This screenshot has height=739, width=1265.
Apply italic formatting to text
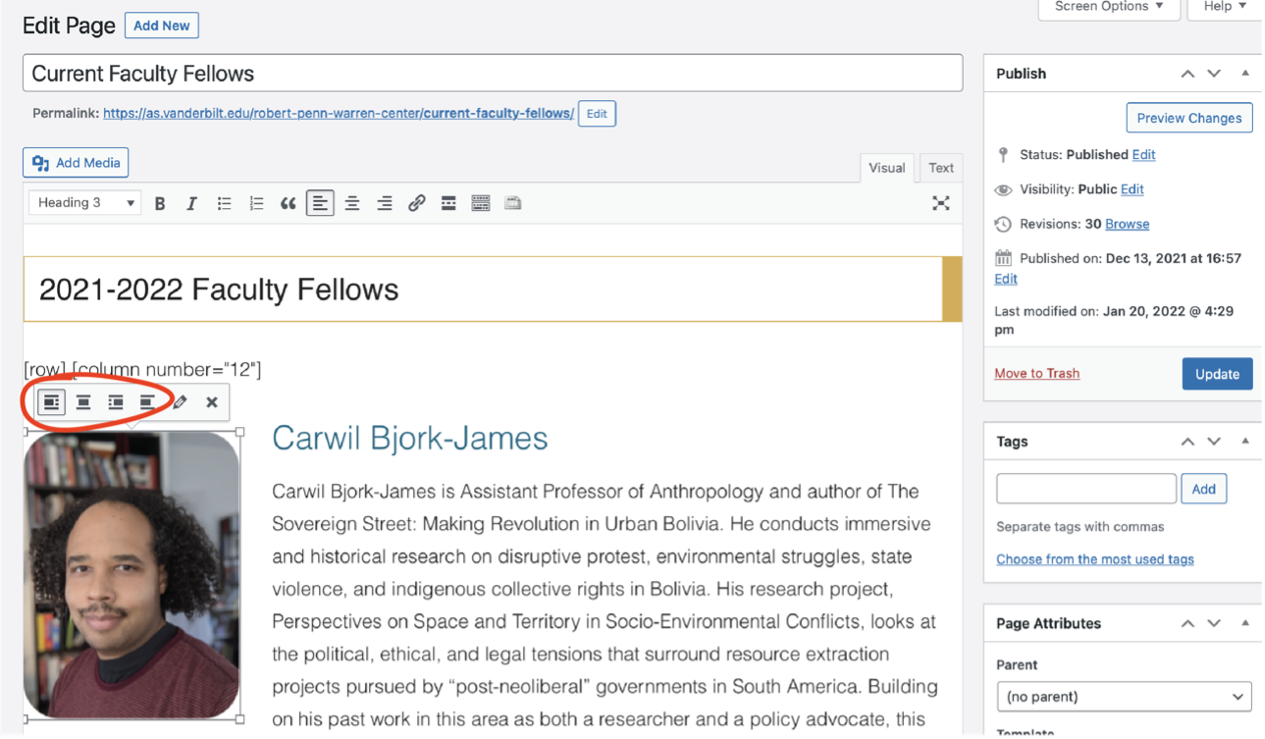(192, 203)
